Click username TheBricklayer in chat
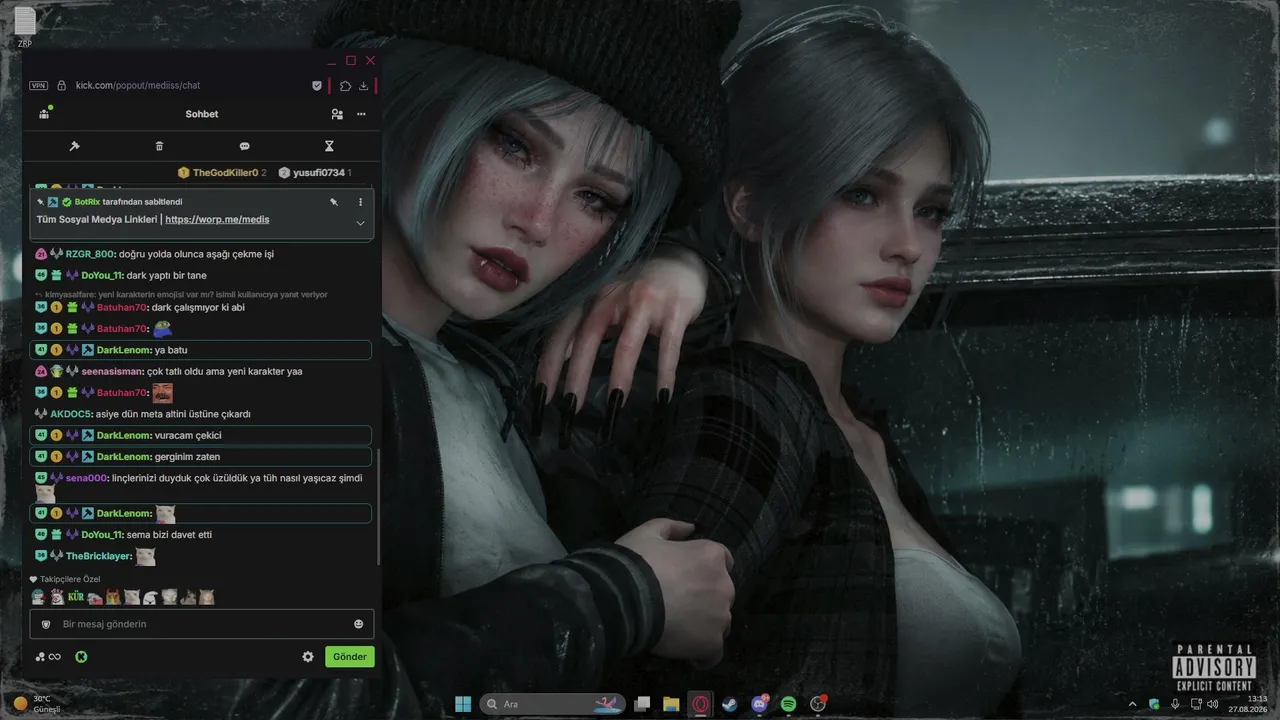The height and width of the screenshot is (720, 1280). (99, 556)
